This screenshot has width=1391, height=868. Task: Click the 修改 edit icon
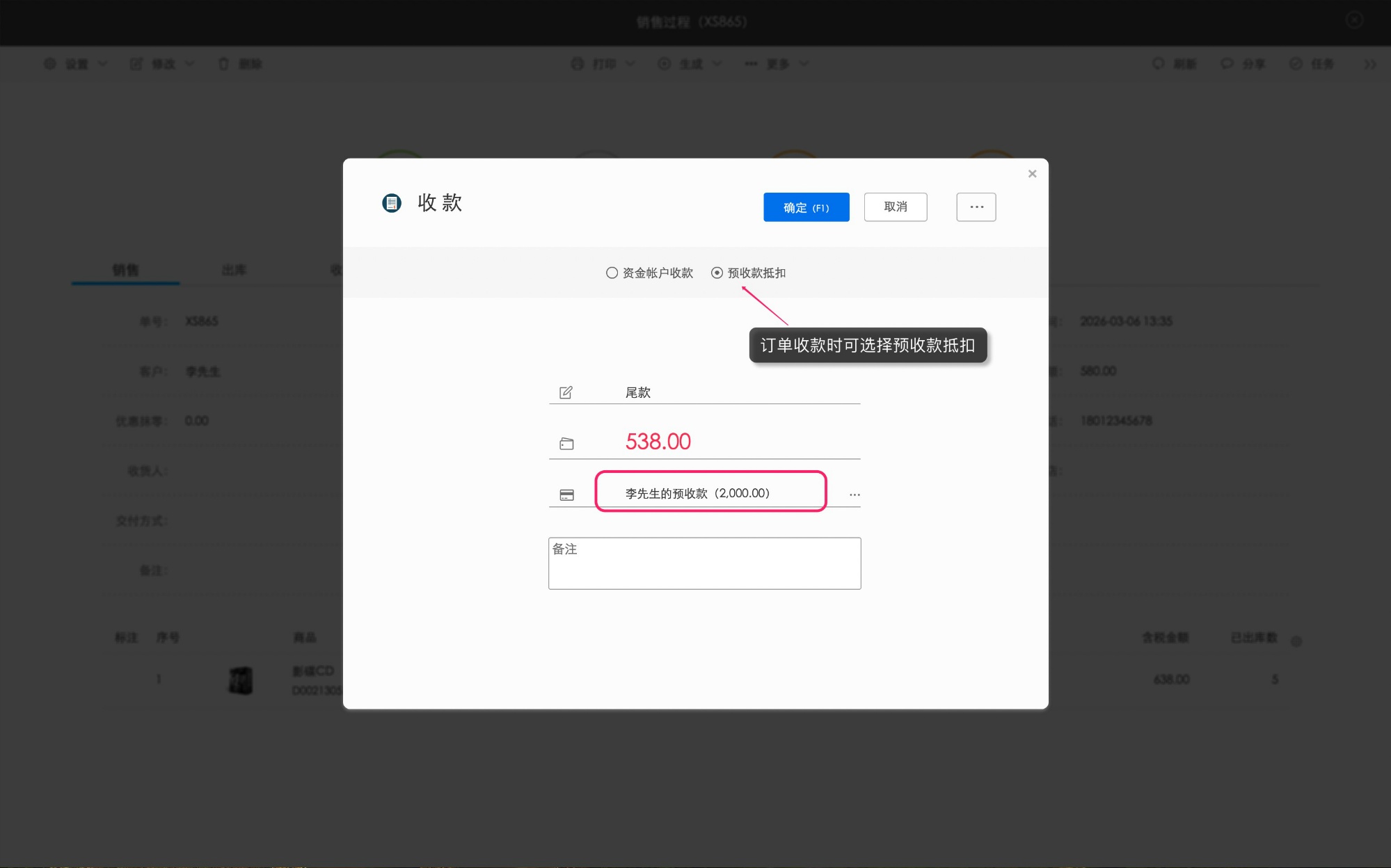[x=136, y=63]
